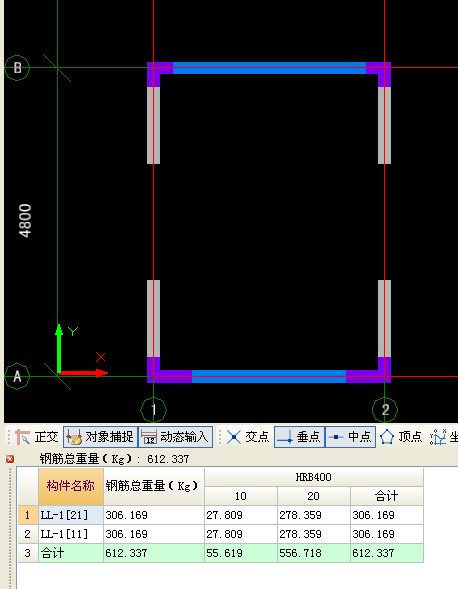
Task: Click axis bubble 1
Action: point(153,410)
